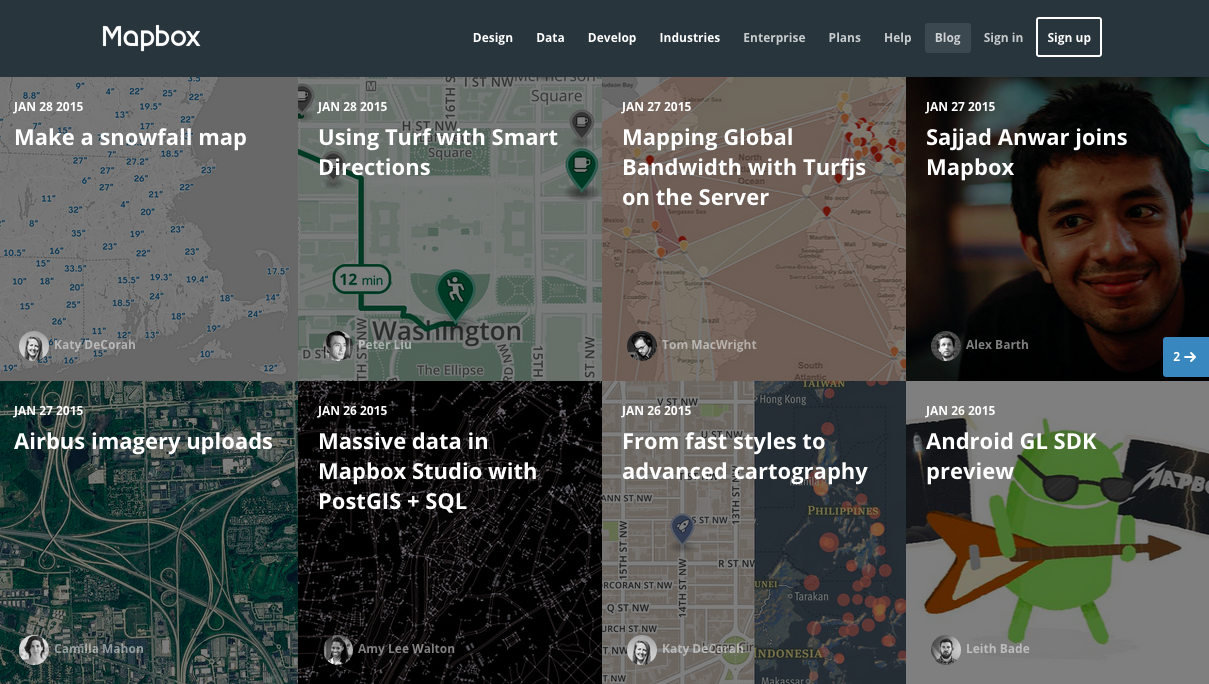Click author name Amy Lee Walton
The image size is (1209, 684).
point(406,649)
